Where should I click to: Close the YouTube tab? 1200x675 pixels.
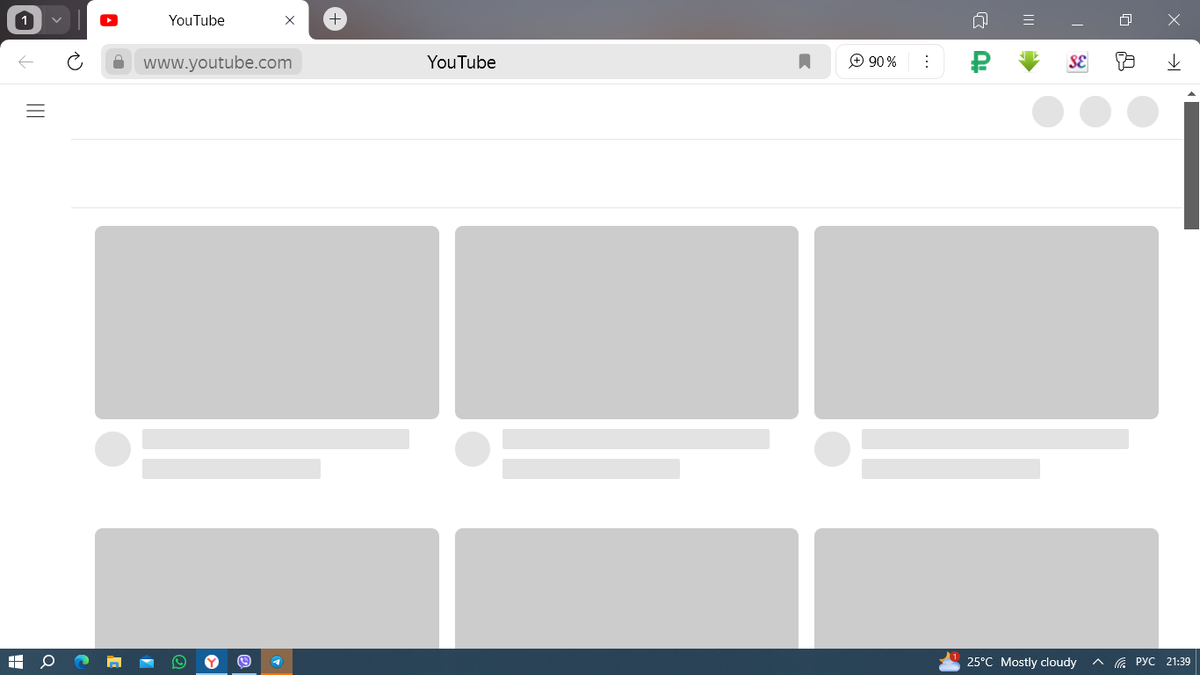(289, 20)
